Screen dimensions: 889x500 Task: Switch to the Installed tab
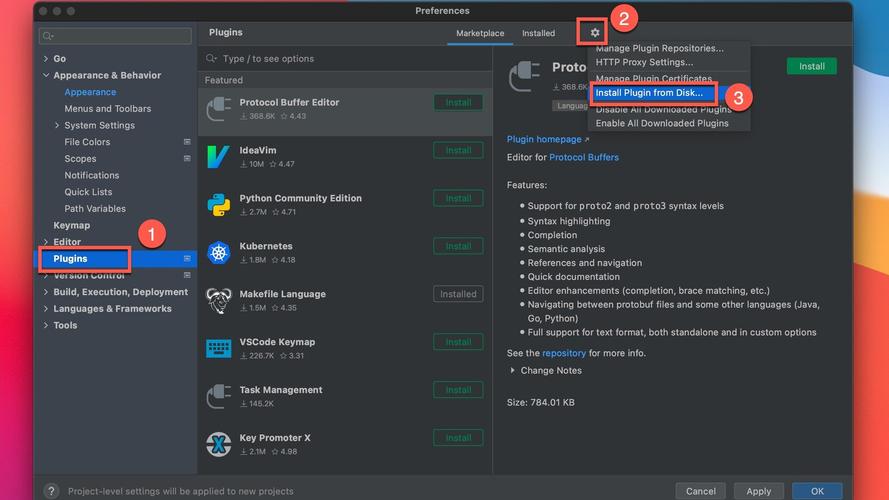[538, 33]
